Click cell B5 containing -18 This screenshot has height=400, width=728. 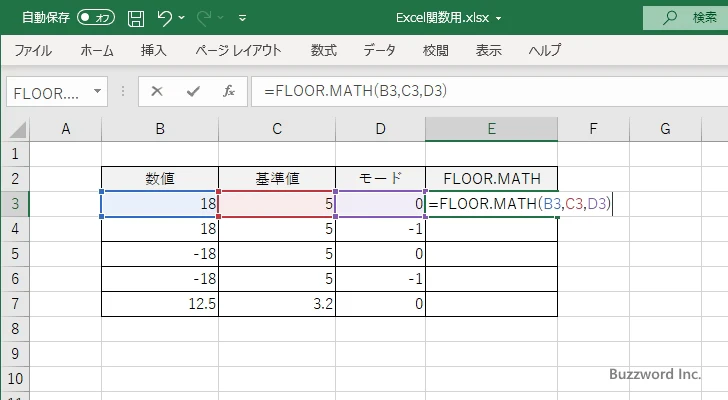point(160,254)
